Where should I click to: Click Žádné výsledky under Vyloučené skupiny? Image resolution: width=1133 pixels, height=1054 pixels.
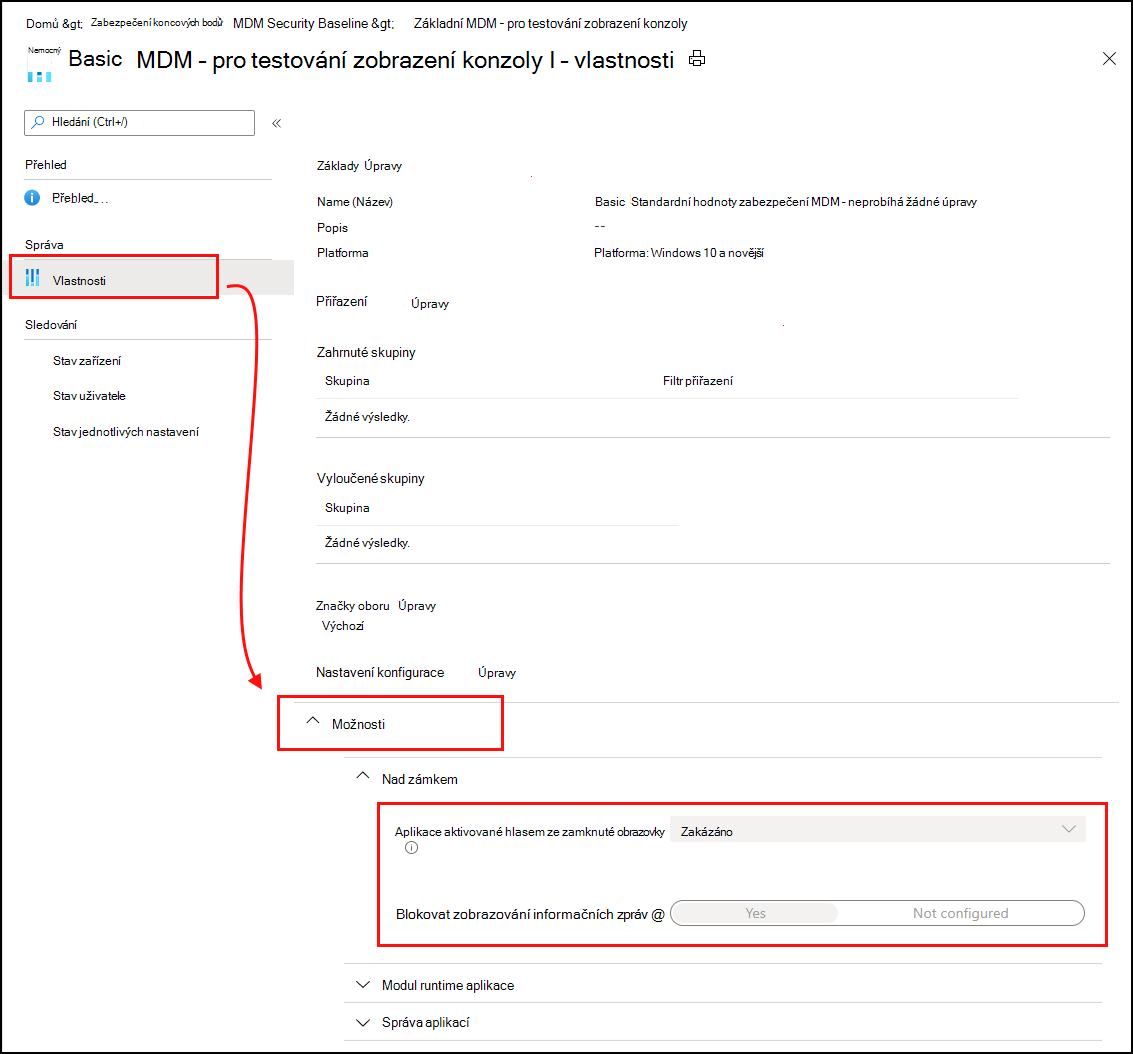pyautogui.click(x=367, y=543)
